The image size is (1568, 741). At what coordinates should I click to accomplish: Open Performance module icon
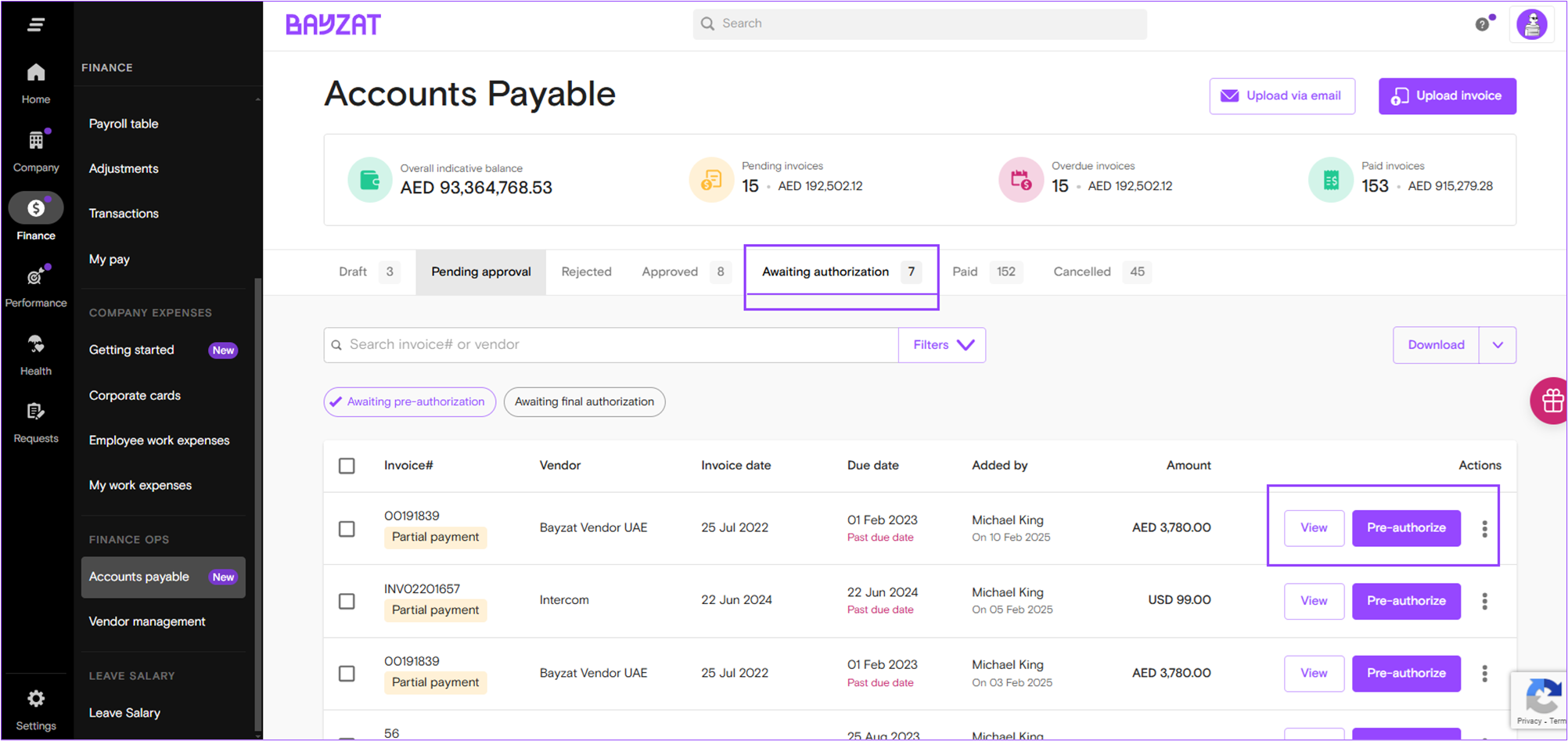pyautogui.click(x=36, y=286)
